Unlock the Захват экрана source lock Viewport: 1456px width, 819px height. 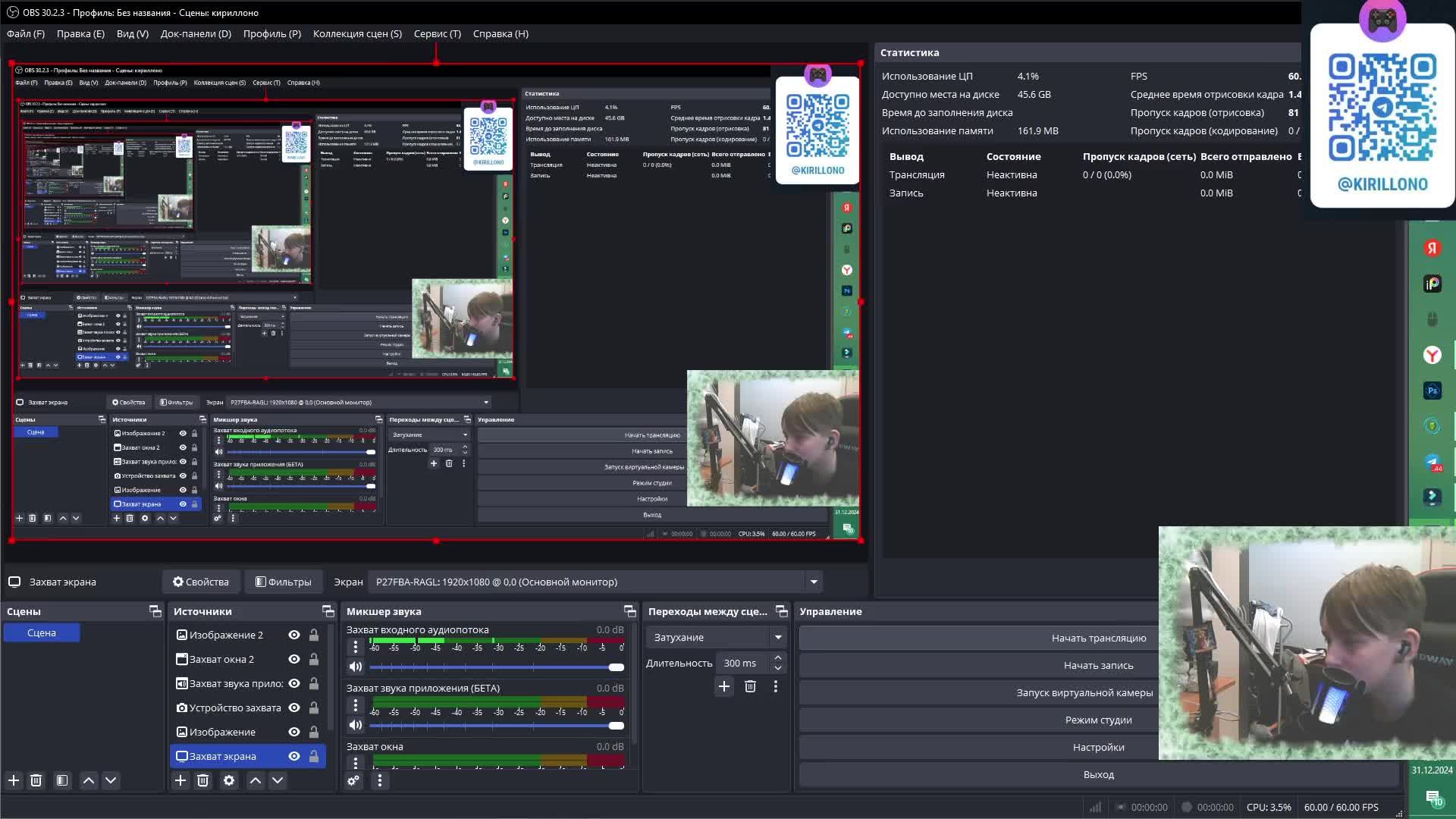314,757
